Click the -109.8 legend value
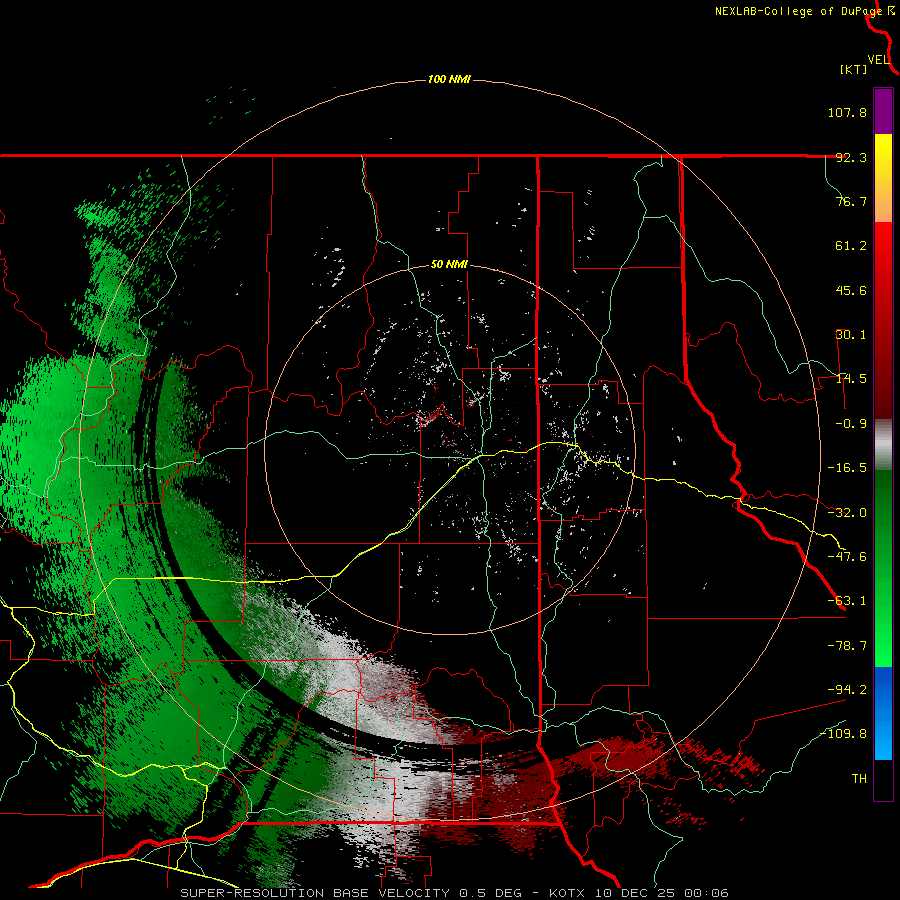 [x=843, y=734]
